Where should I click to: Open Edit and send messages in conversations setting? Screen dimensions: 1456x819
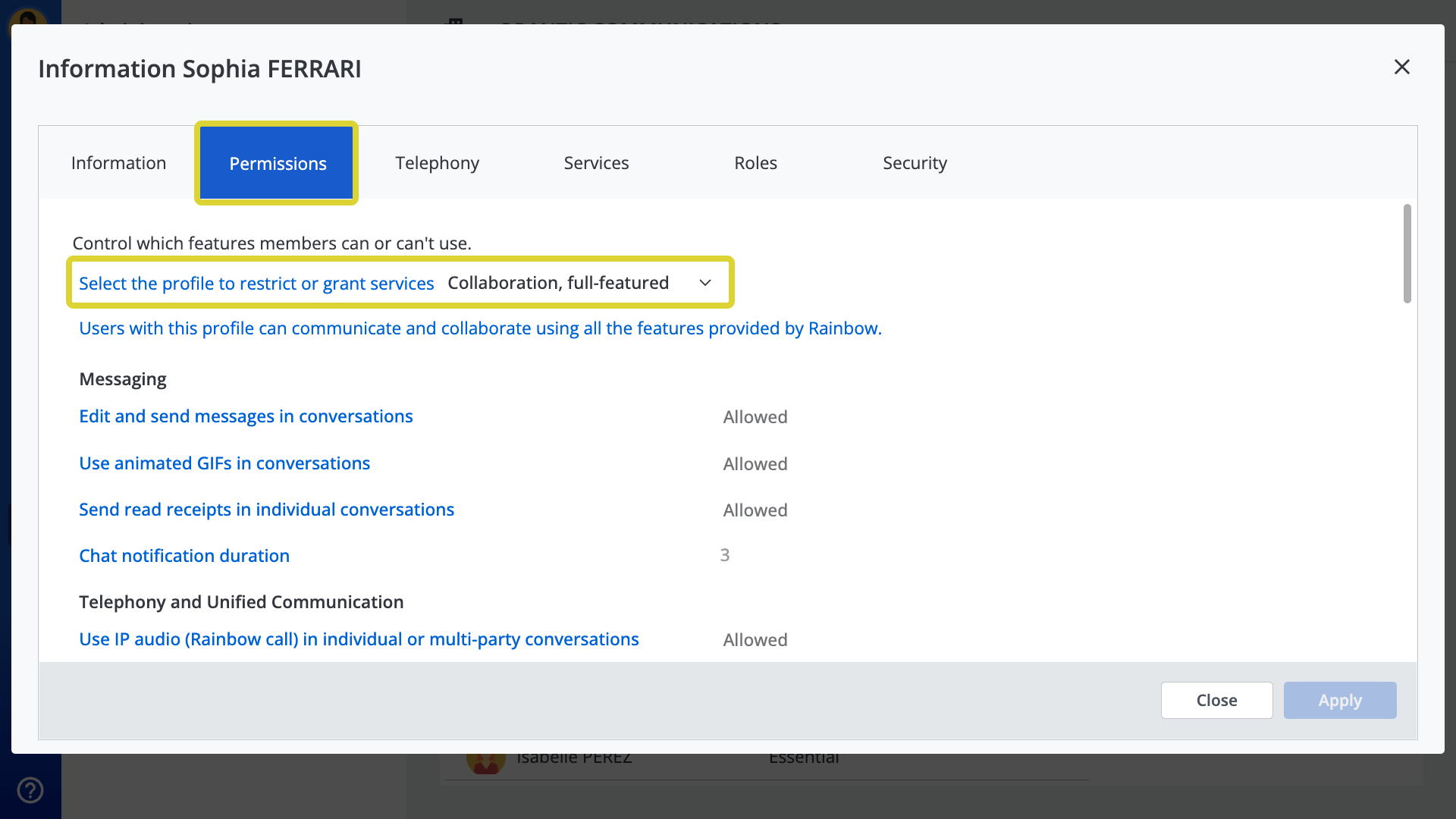point(246,416)
